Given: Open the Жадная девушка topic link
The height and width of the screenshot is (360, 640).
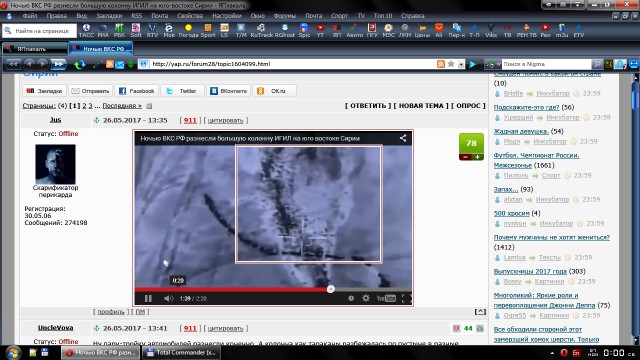Looking at the screenshot, I should [521, 131].
